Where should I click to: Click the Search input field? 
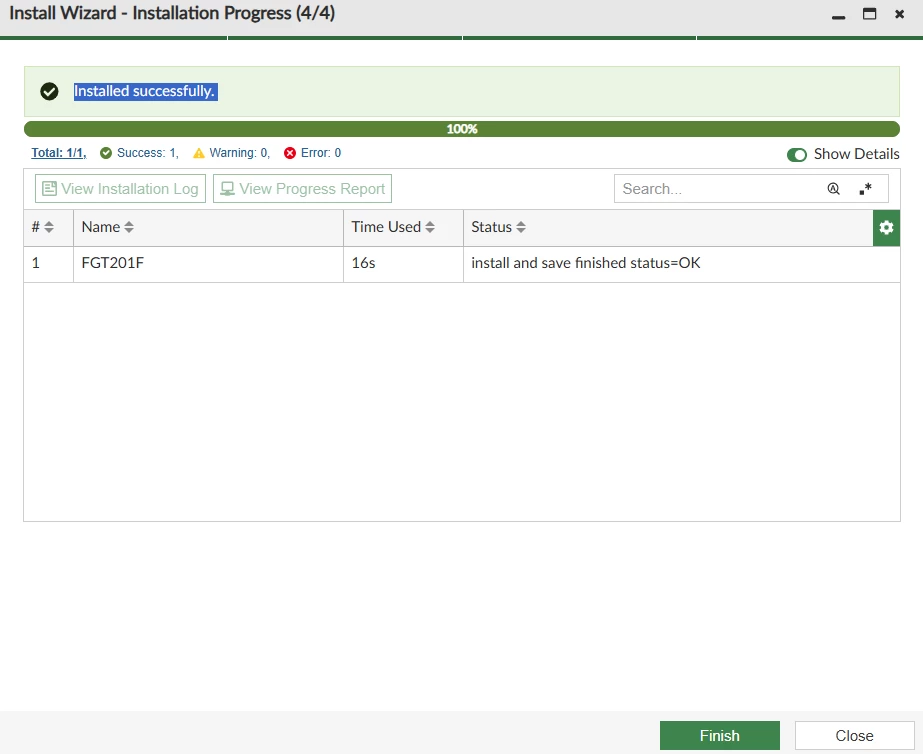[x=718, y=189]
